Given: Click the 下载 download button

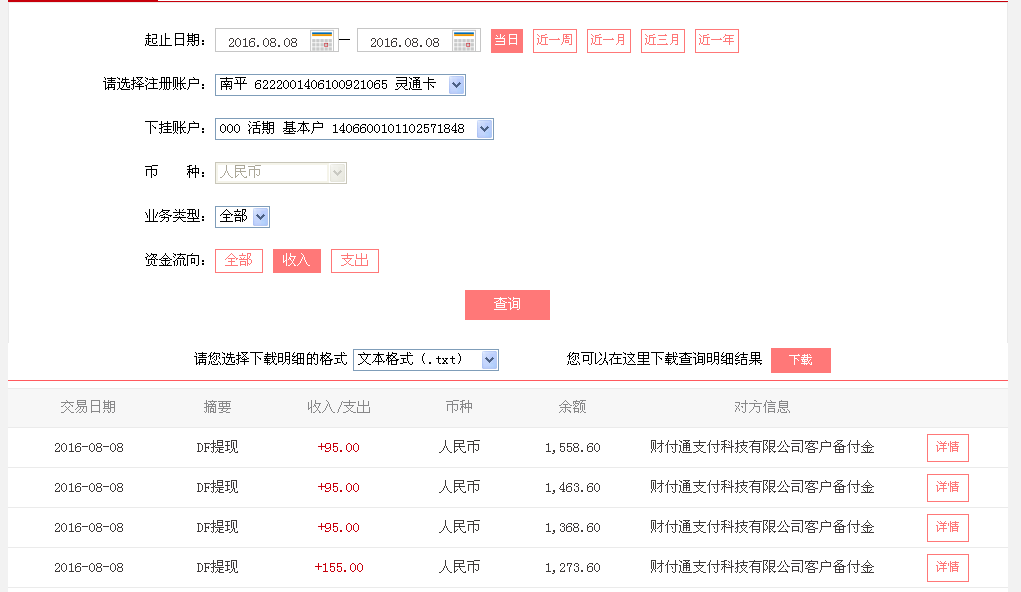Looking at the screenshot, I should pyautogui.click(x=800, y=359).
